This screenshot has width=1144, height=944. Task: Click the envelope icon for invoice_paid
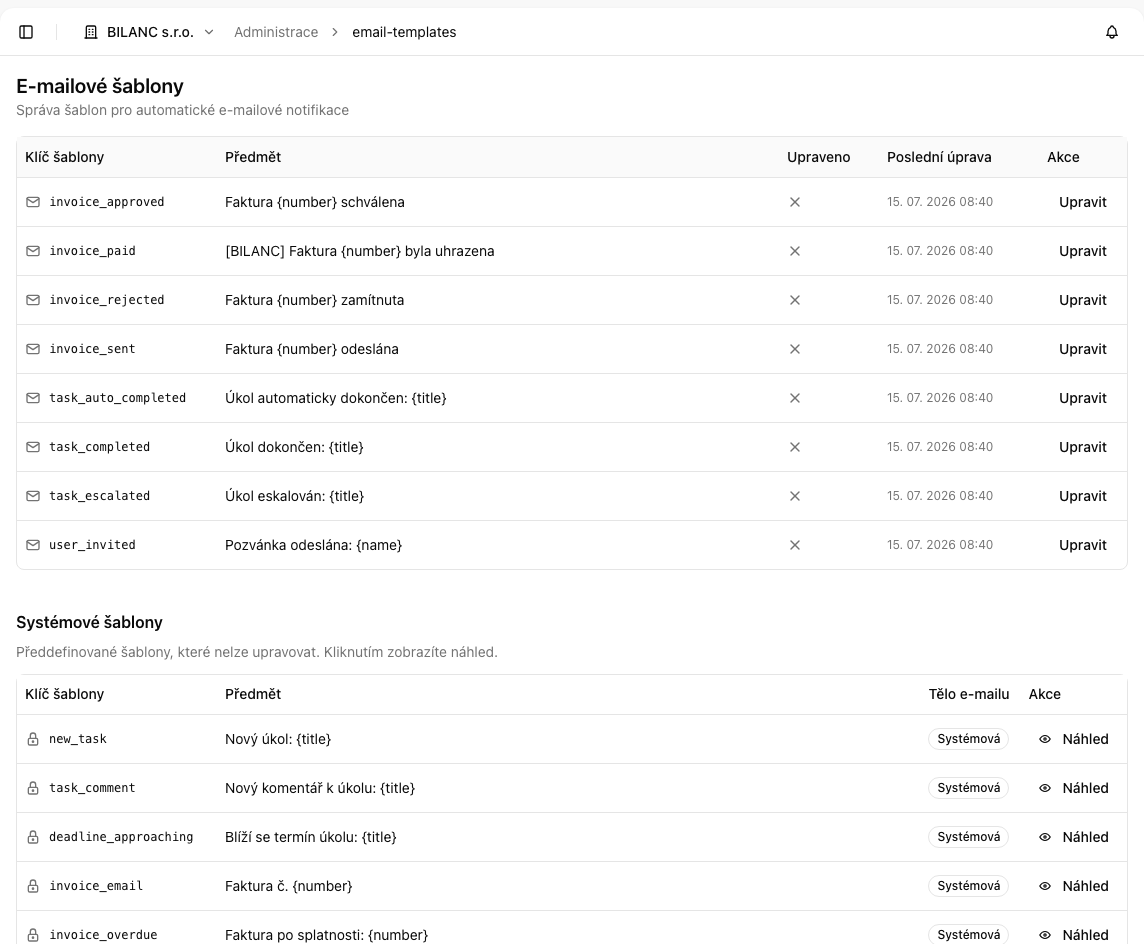[x=33, y=251]
